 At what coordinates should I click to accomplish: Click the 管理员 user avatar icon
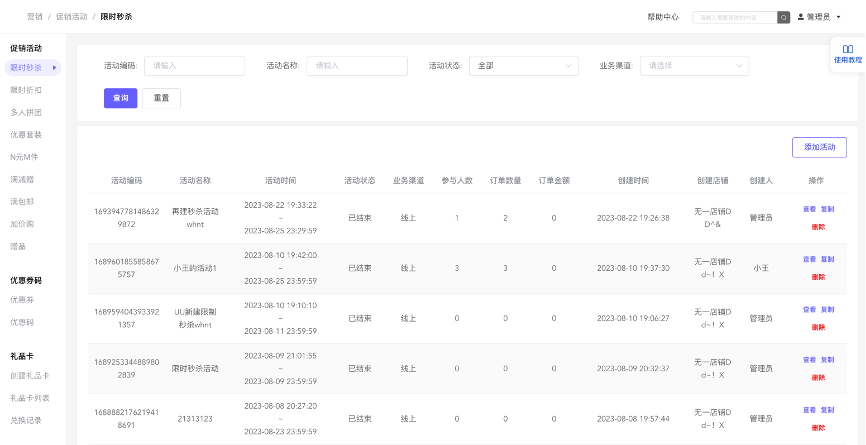pos(800,17)
